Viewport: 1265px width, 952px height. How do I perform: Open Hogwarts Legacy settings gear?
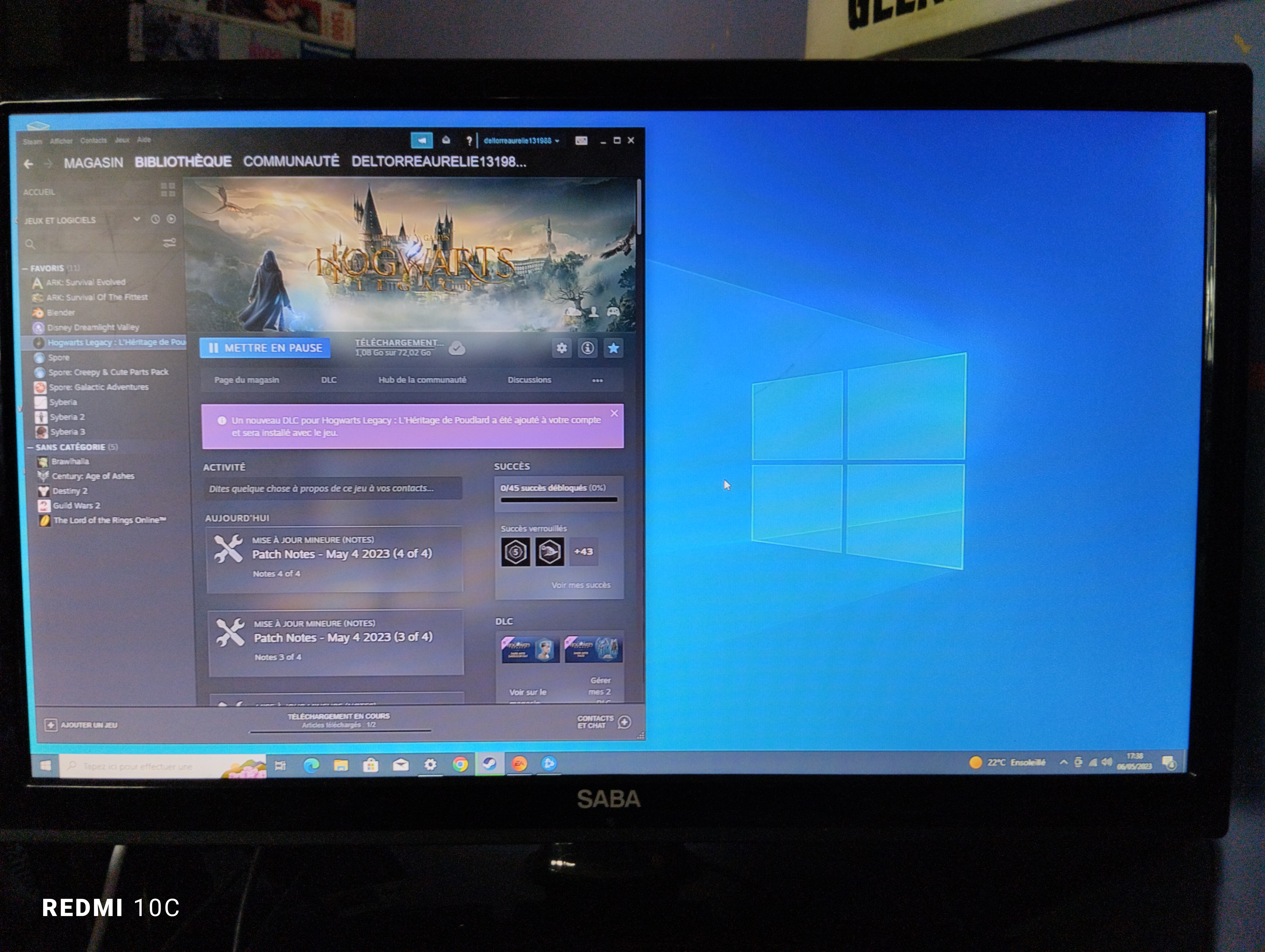561,348
